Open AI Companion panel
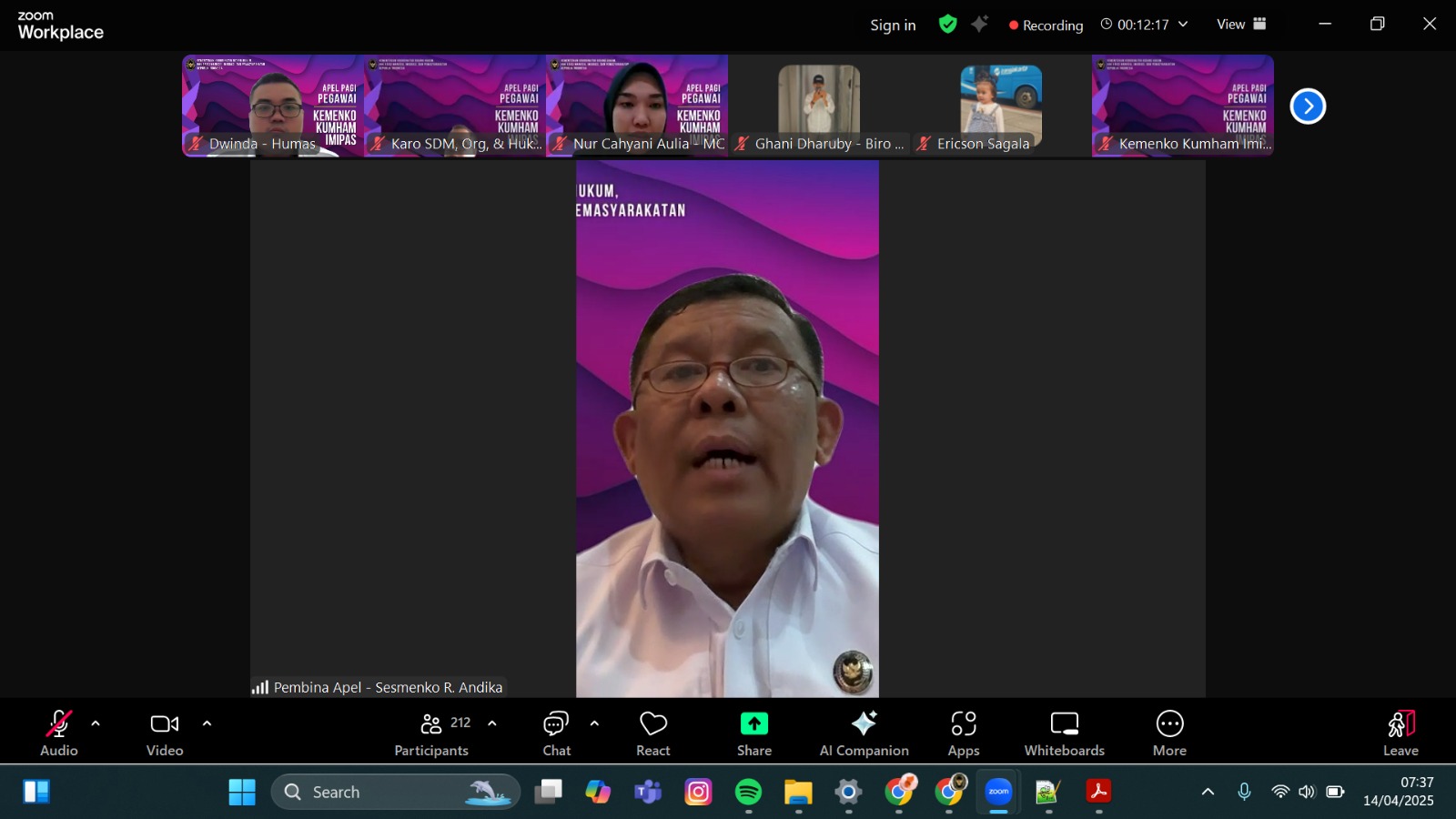1456x819 pixels. [864, 733]
